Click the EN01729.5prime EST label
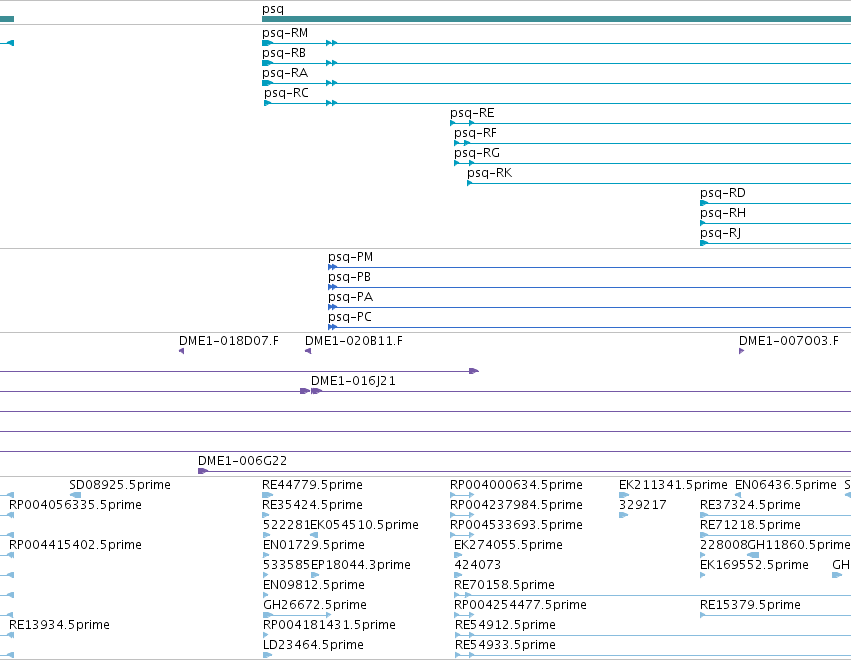 (314, 545)
